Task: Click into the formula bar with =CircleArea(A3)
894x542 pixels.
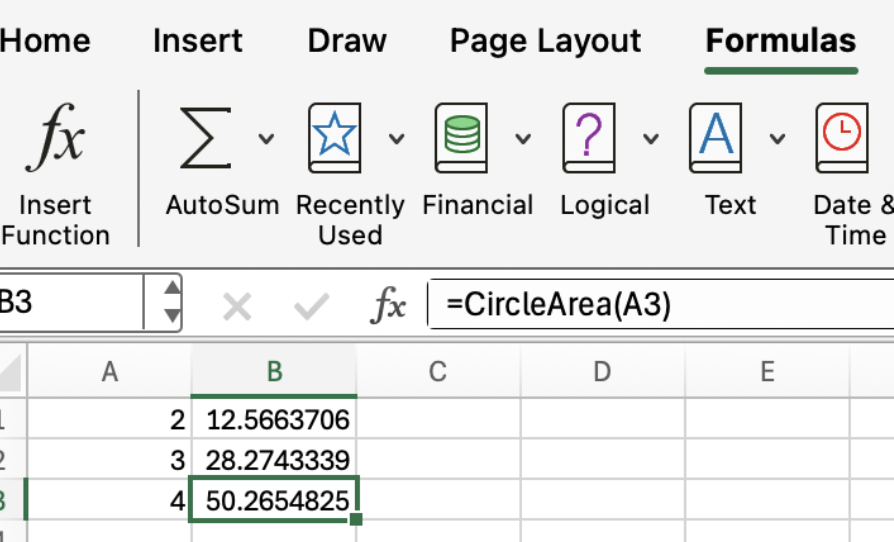Action: [661, 304]
